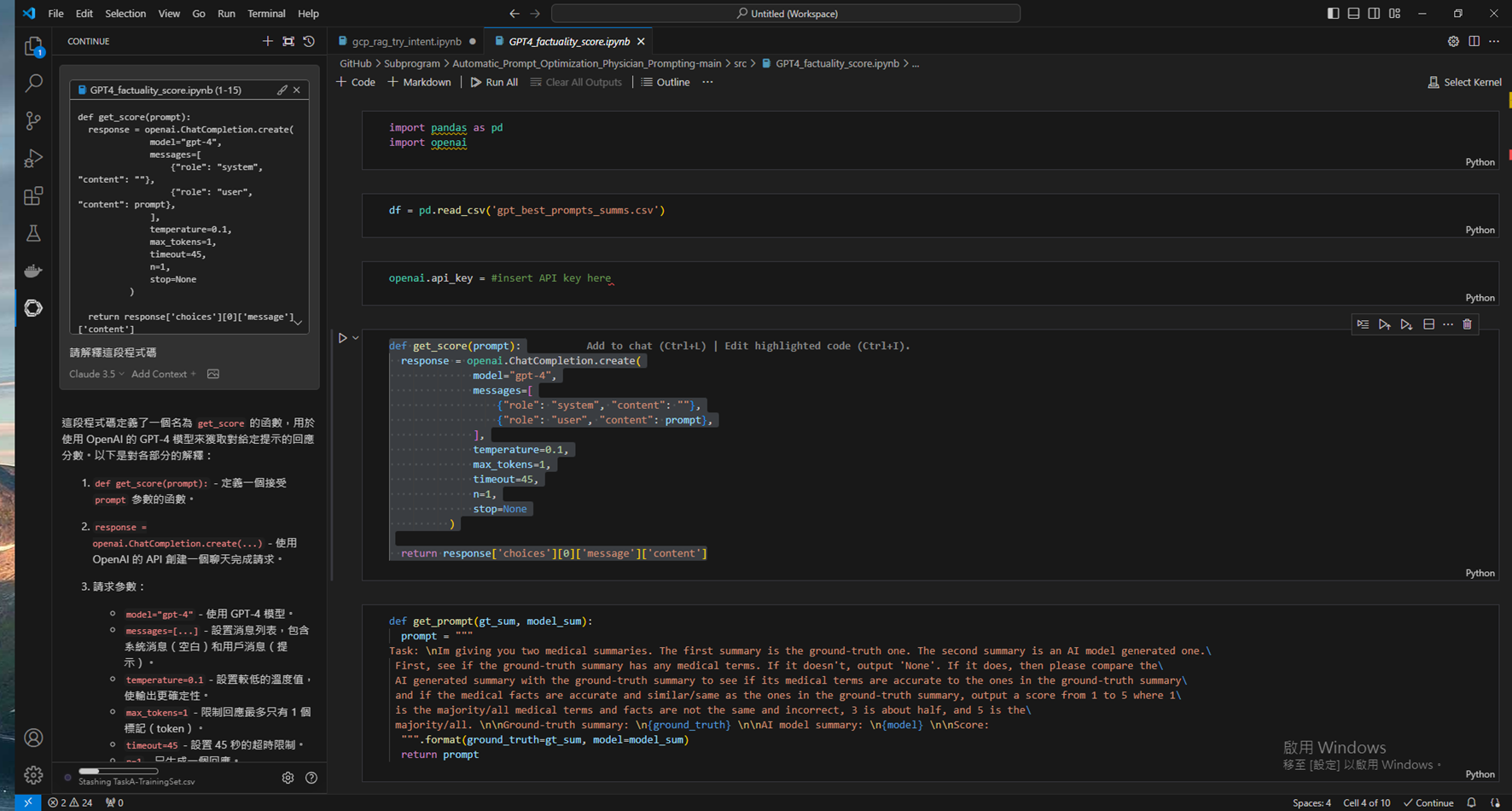Click Run All in notebook toolbar
Screen dimensions: 1512x811
494,82
